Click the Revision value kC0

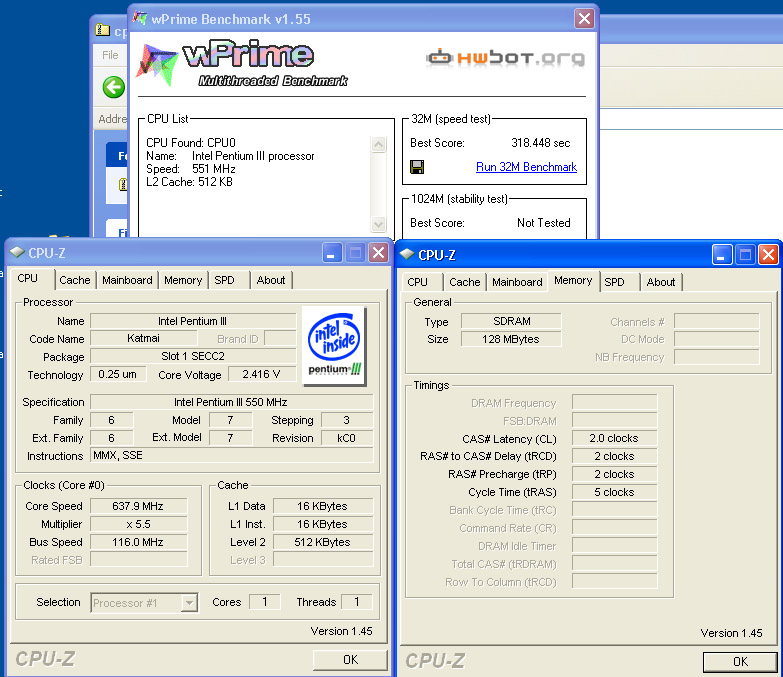(347, 438)
